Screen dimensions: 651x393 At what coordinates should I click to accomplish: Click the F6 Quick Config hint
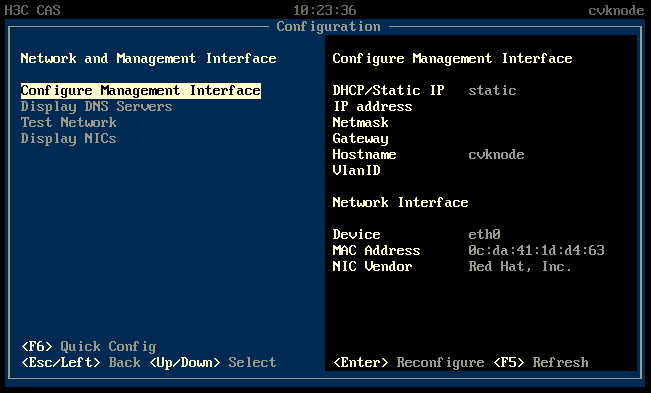point(89,347)
